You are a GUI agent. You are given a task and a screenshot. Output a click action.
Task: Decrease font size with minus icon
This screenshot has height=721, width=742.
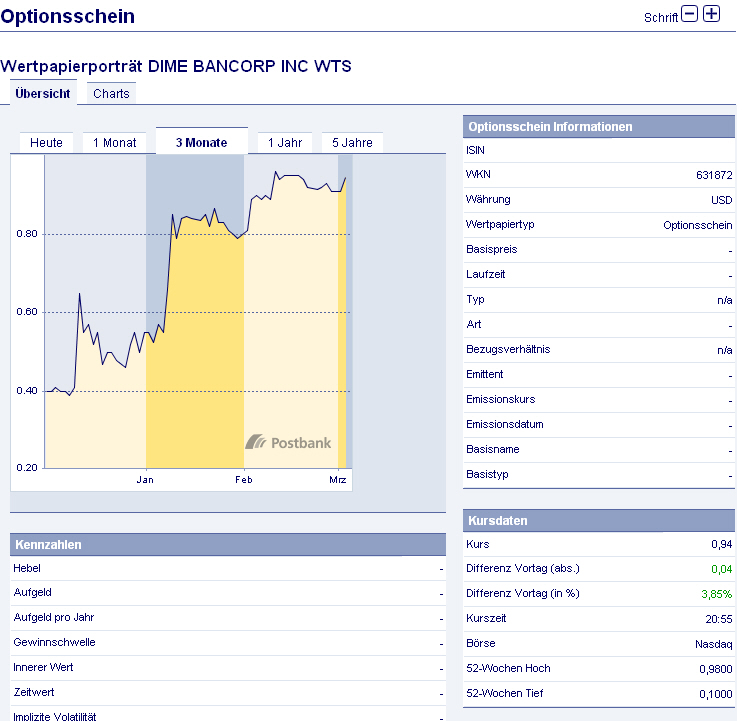(x=689, y=14)
